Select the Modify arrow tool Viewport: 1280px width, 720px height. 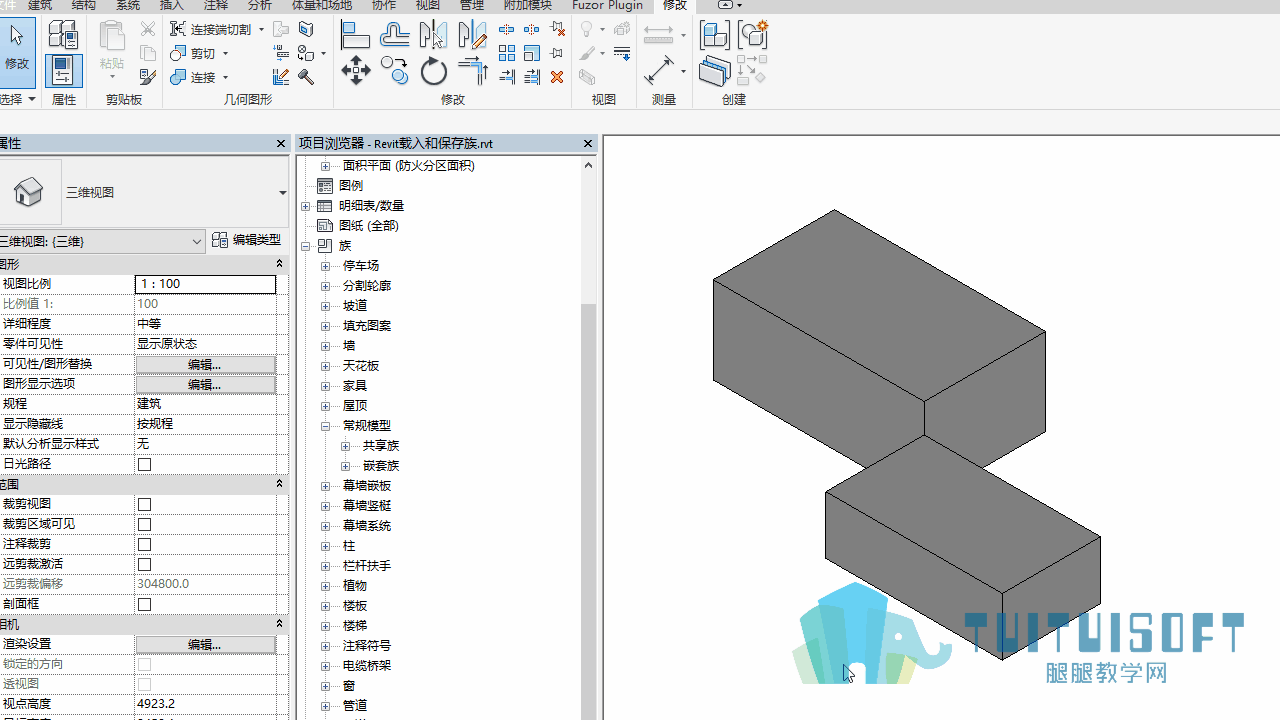point(17,53)
